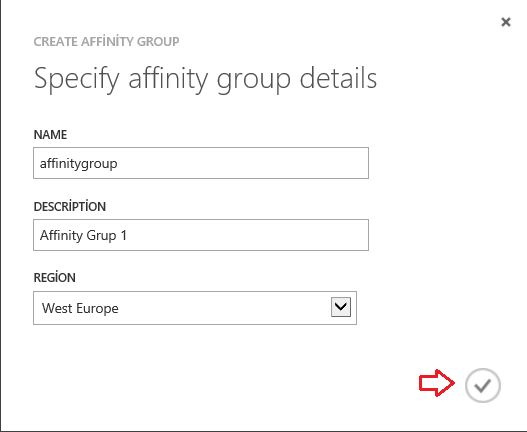
Task: Click 'West Europe' text in Region box
Action: [x=80, y=308]
